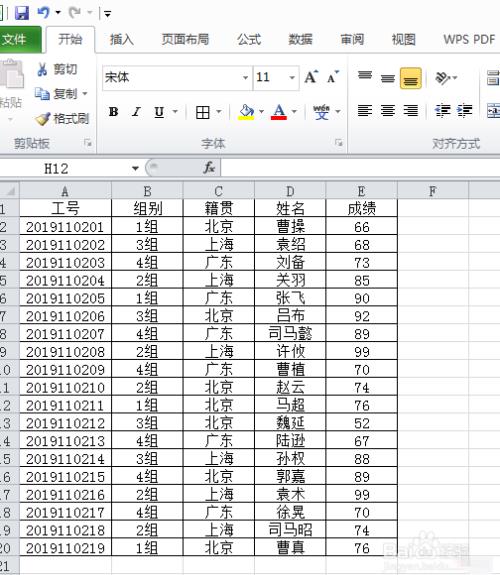Viewport: 500px width, 575px height.
Task: Open the font settings dialog launcher
Action: (339, 143)
